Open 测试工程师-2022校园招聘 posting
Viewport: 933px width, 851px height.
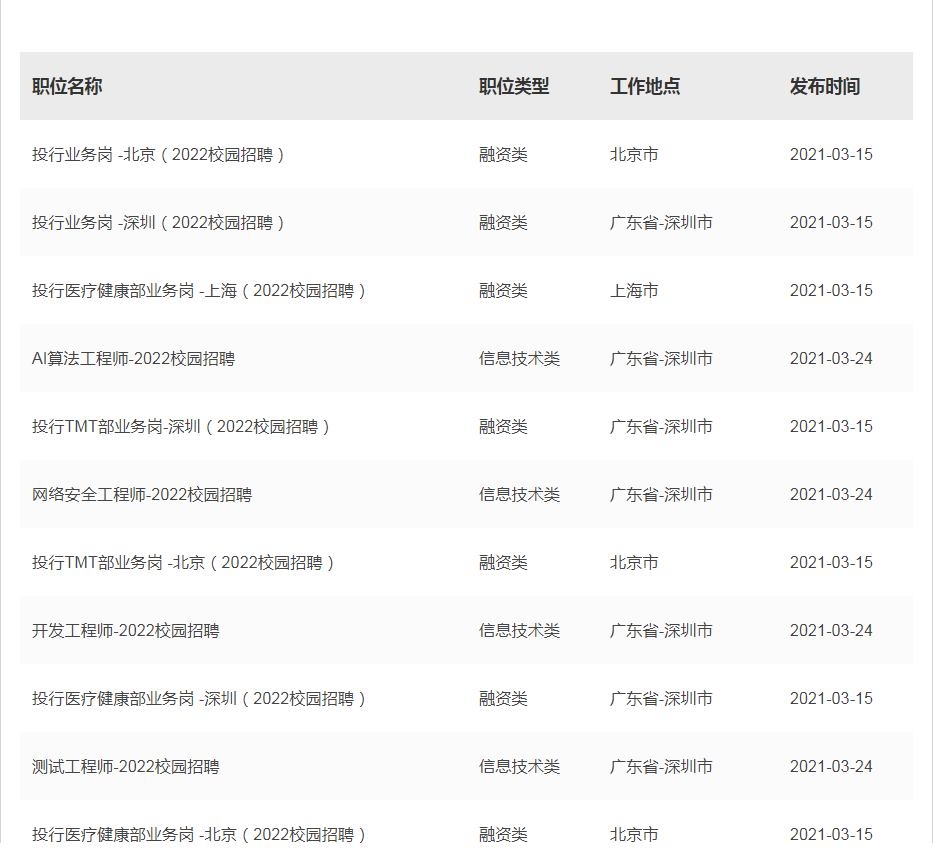click(125, 767)
